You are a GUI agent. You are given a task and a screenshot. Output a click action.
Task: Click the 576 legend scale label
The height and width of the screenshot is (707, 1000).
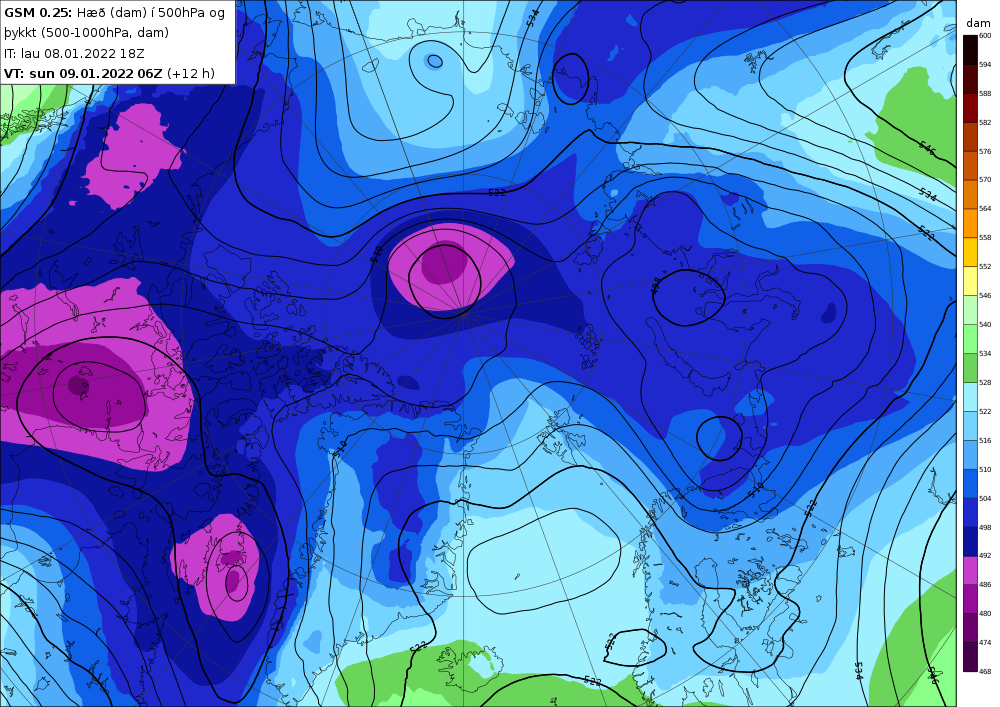(985, 151)
